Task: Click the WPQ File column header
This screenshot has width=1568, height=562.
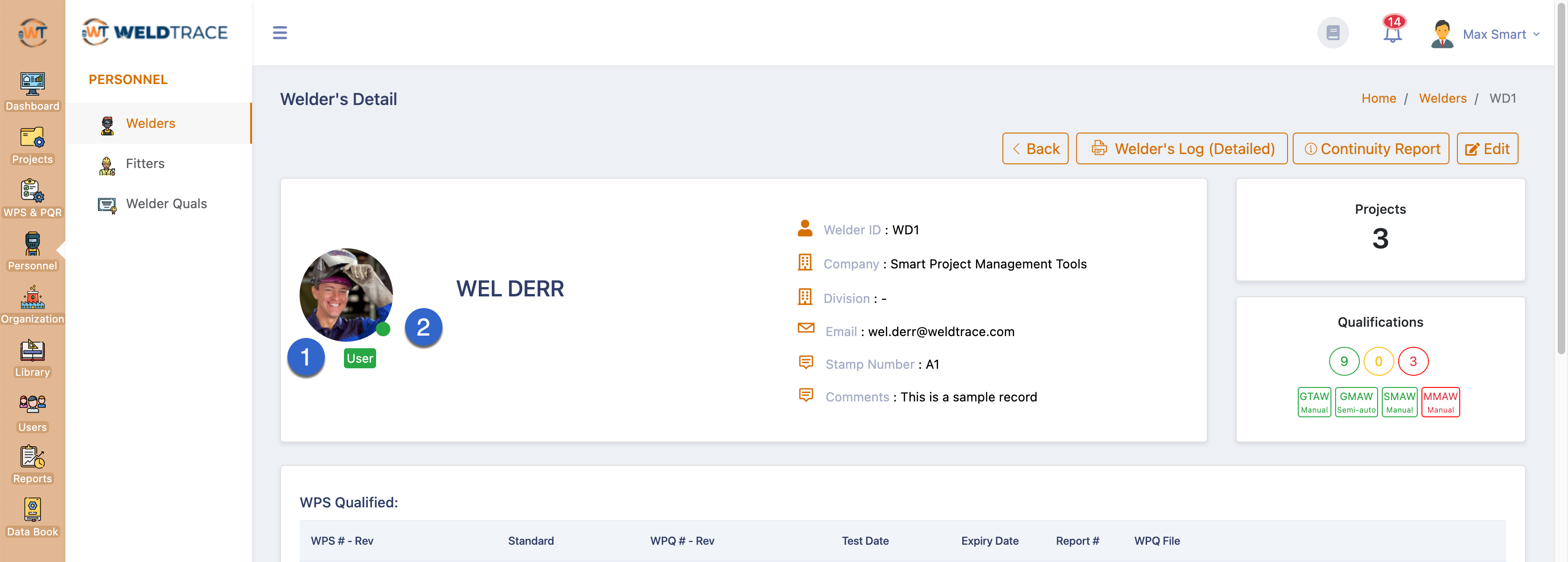Action: pyautogui.click(x=1157, y=541)
